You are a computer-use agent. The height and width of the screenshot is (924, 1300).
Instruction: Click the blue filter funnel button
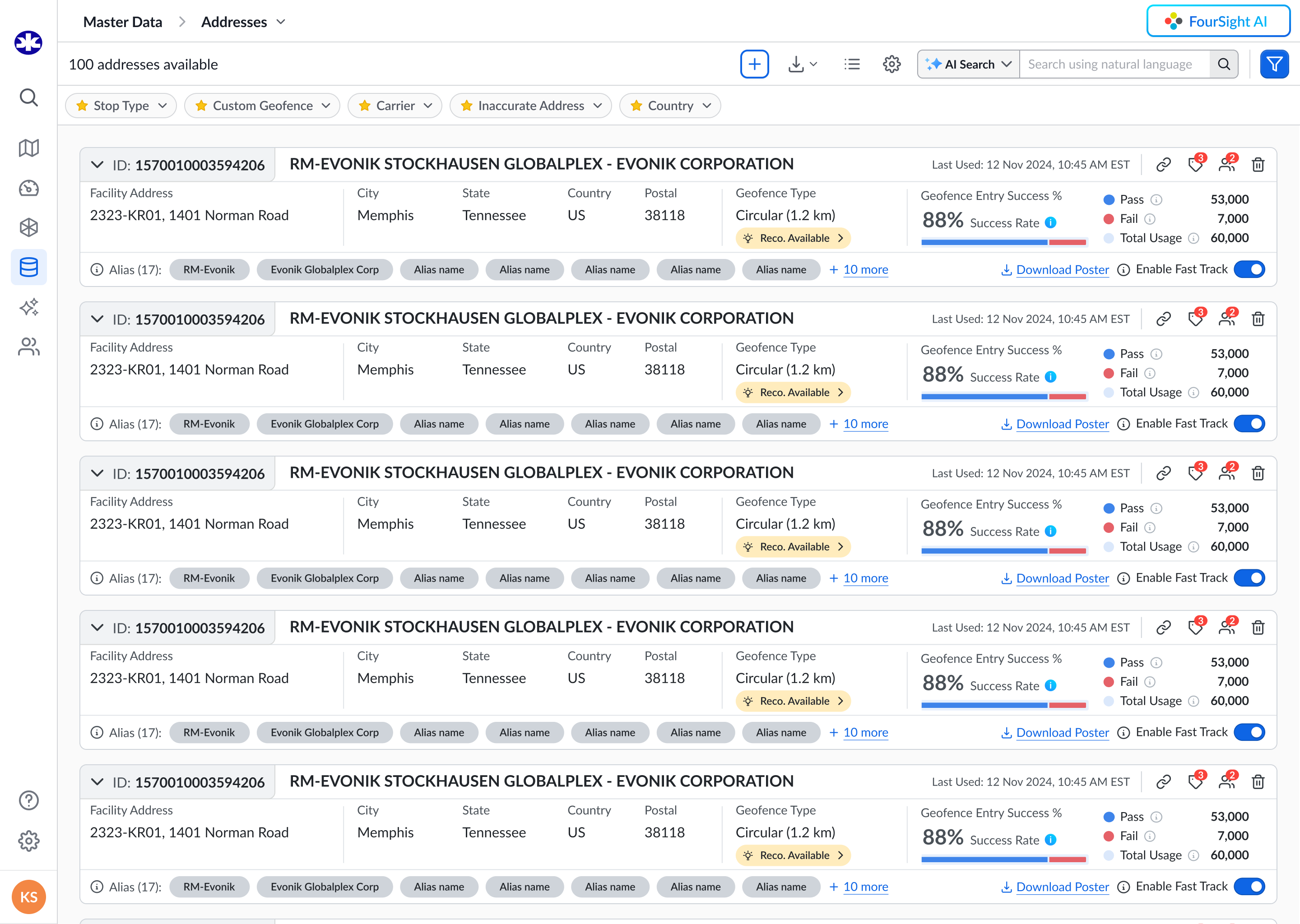pos(1274,65)
